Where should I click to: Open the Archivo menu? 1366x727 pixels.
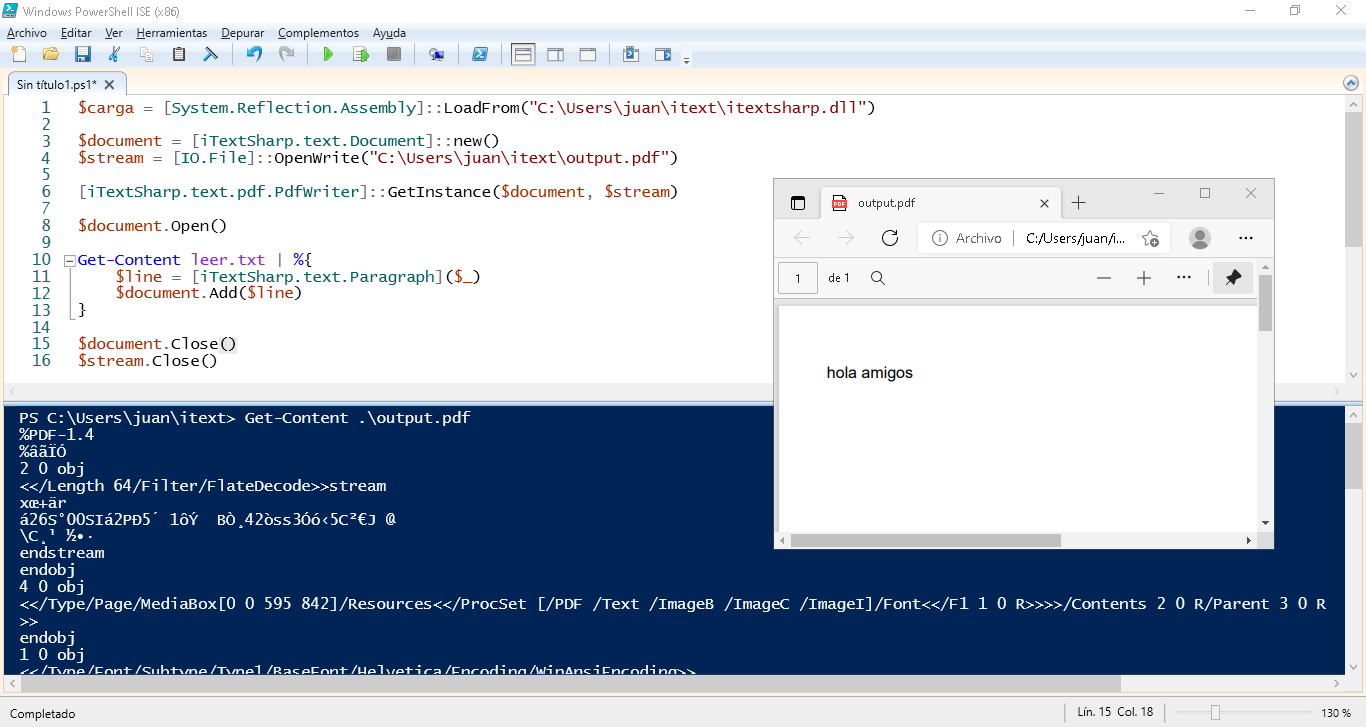tap(27, 33)
